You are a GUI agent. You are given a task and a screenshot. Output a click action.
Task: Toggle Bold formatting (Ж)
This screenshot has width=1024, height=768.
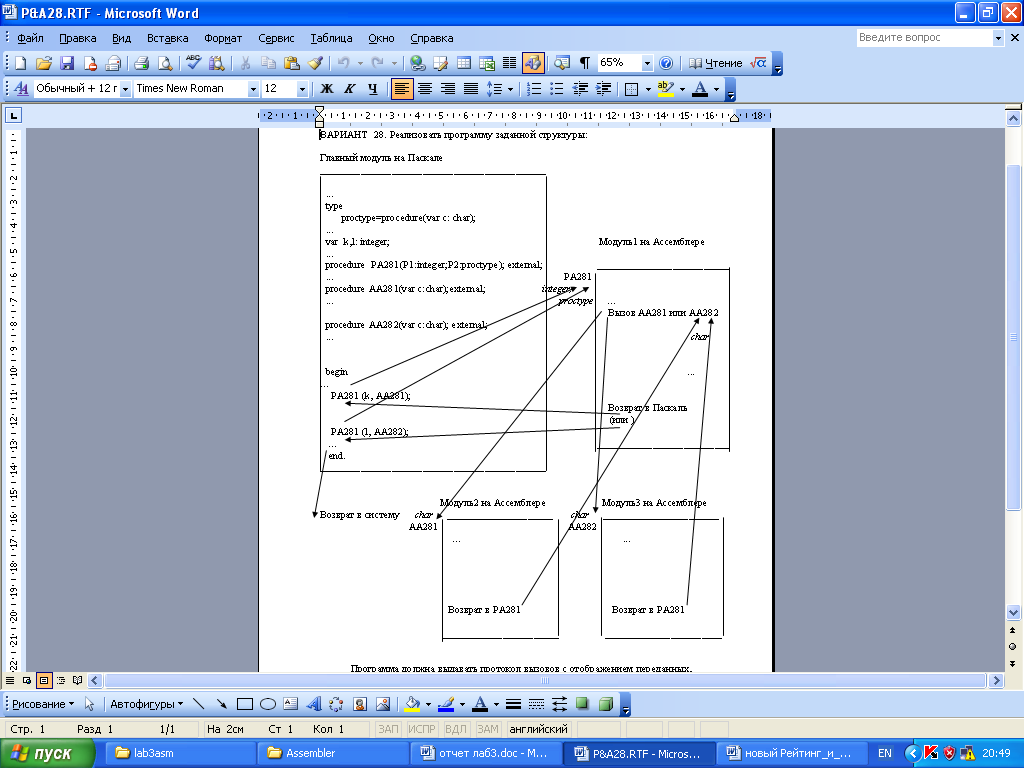click(327, 89)
